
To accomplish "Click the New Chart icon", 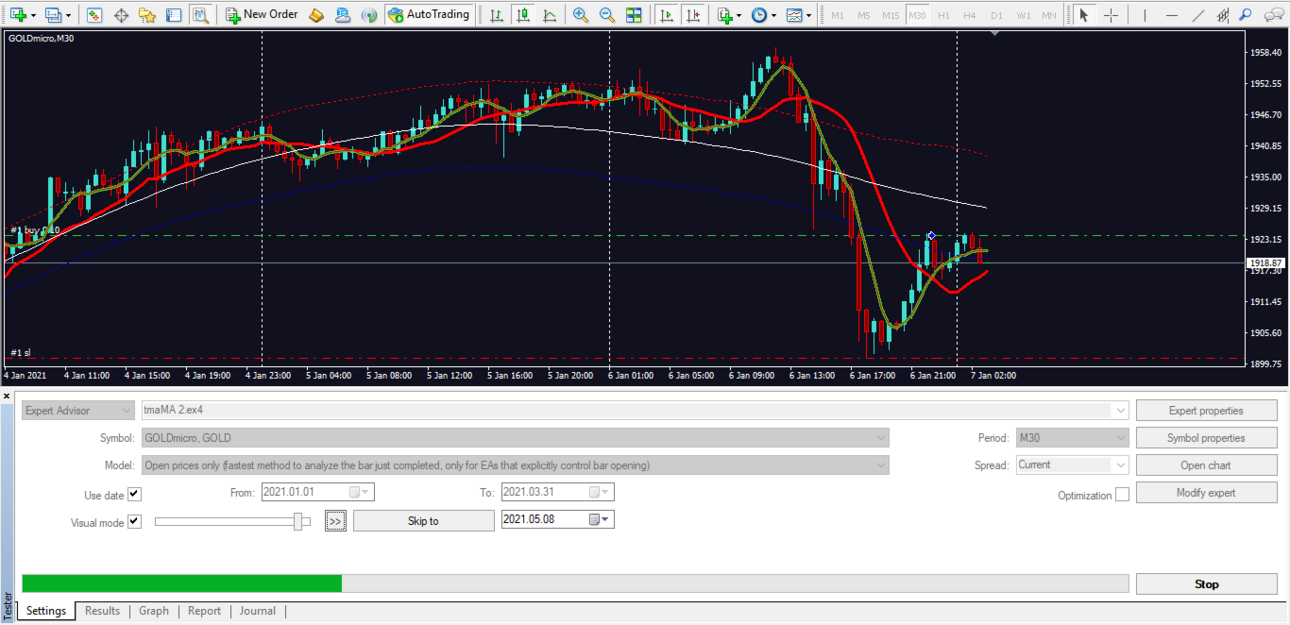I will (x=18, y=15).
